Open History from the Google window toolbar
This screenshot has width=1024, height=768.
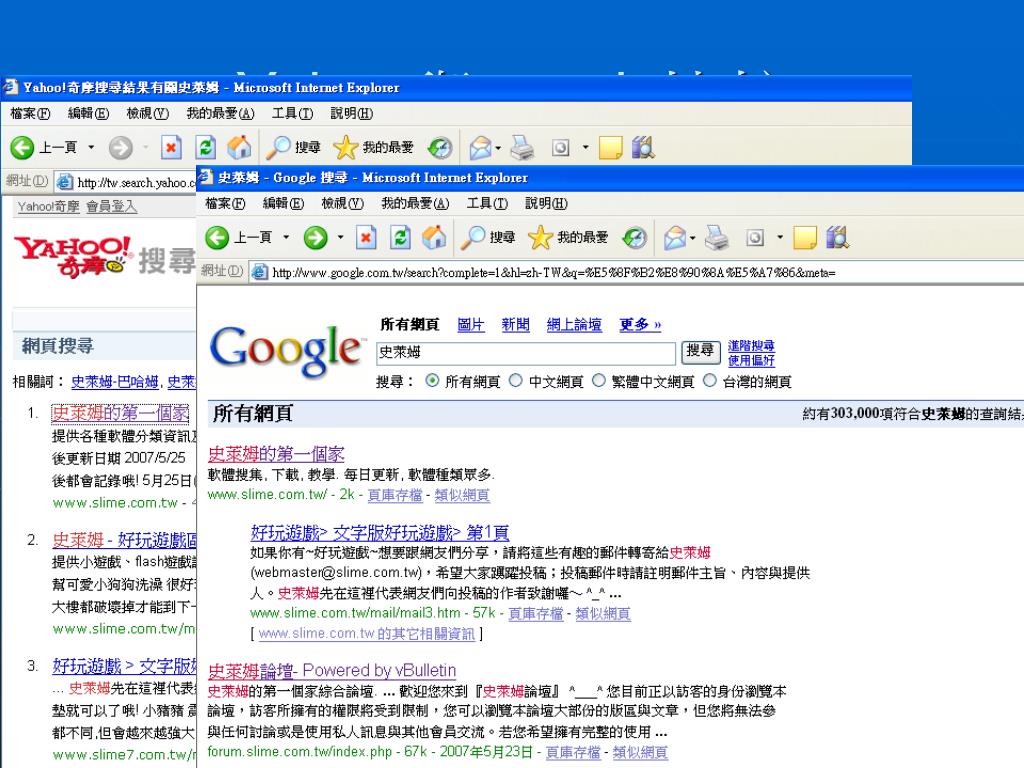point(634,238)
